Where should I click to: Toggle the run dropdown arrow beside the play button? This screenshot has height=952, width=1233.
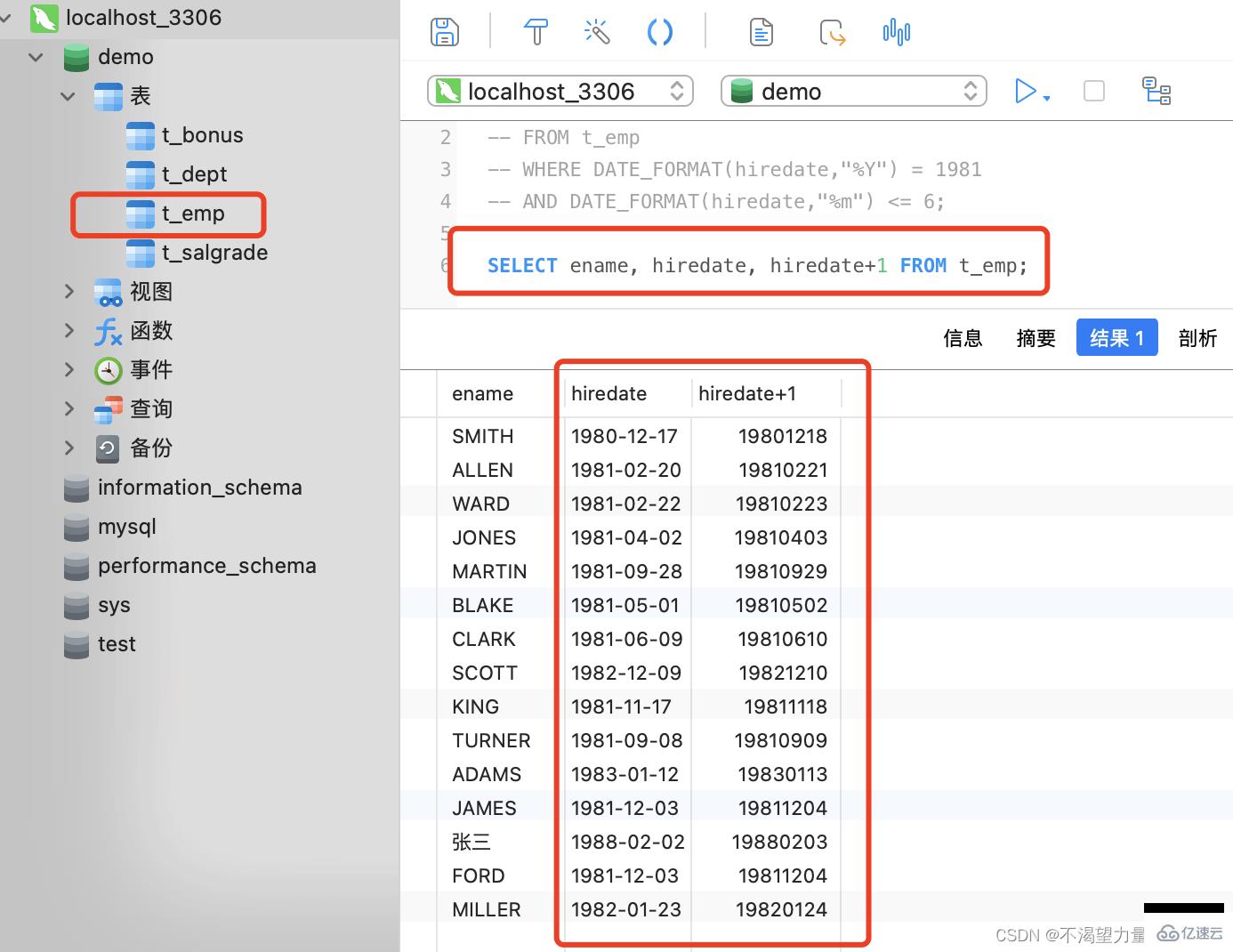coord(1047,96)
